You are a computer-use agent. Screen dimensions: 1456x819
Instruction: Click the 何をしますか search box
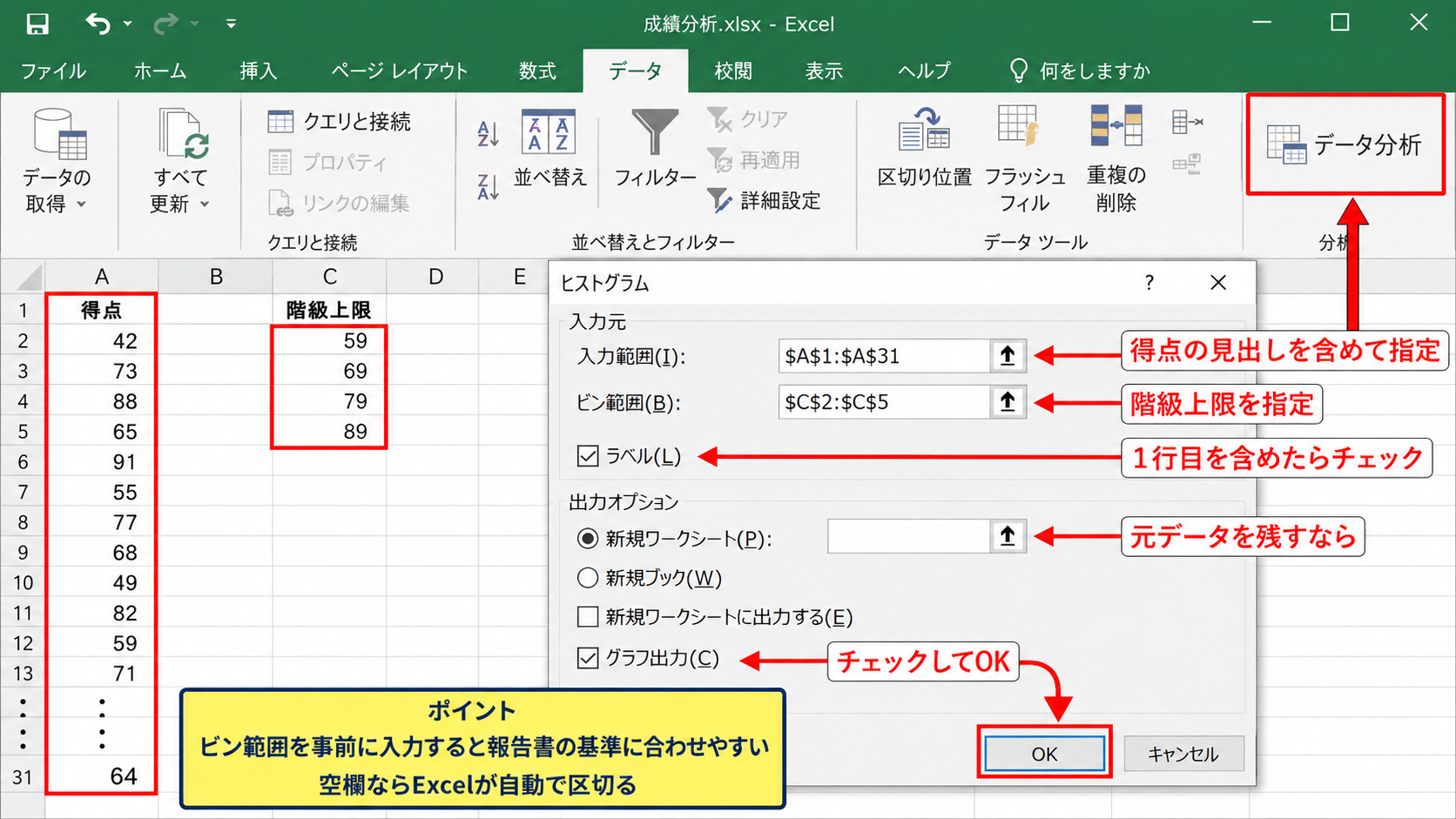[1080, 70]
